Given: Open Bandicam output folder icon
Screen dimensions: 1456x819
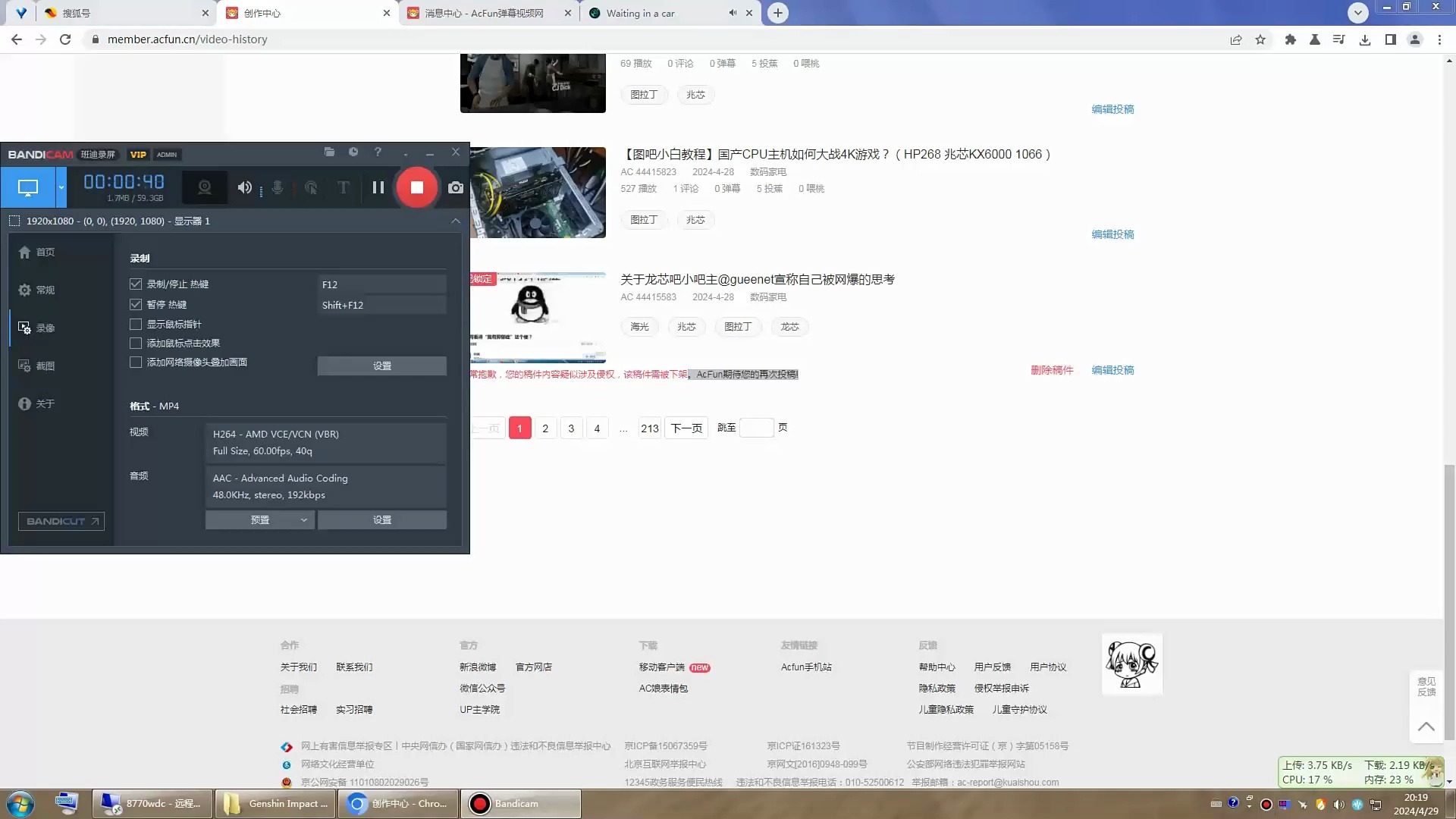Looking at the screenshot, I should click(329, 152).
